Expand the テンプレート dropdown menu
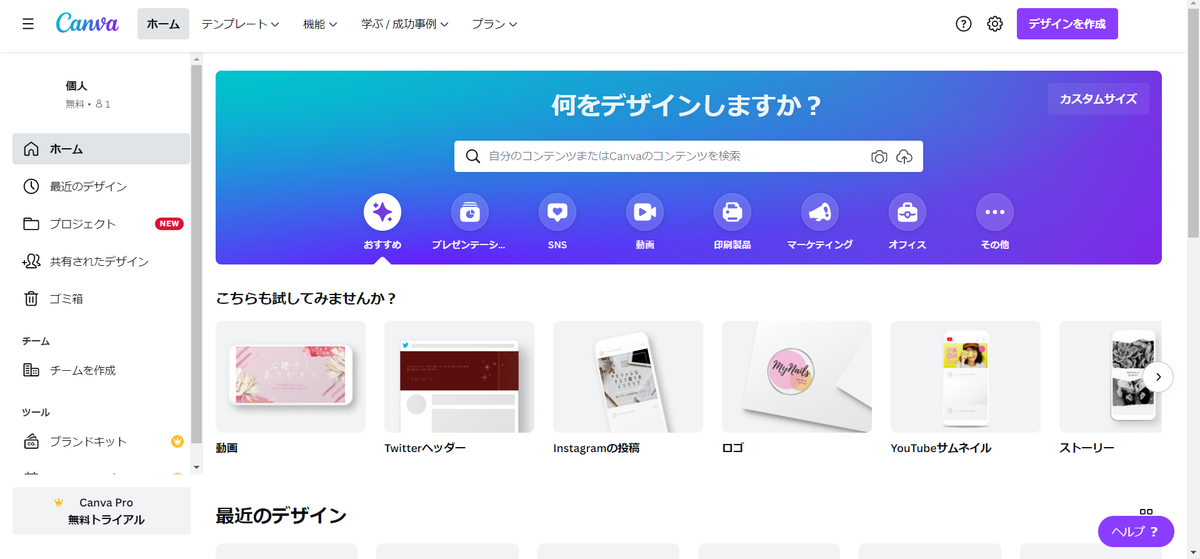This screenshot has height=559, width=1200. 240,24
